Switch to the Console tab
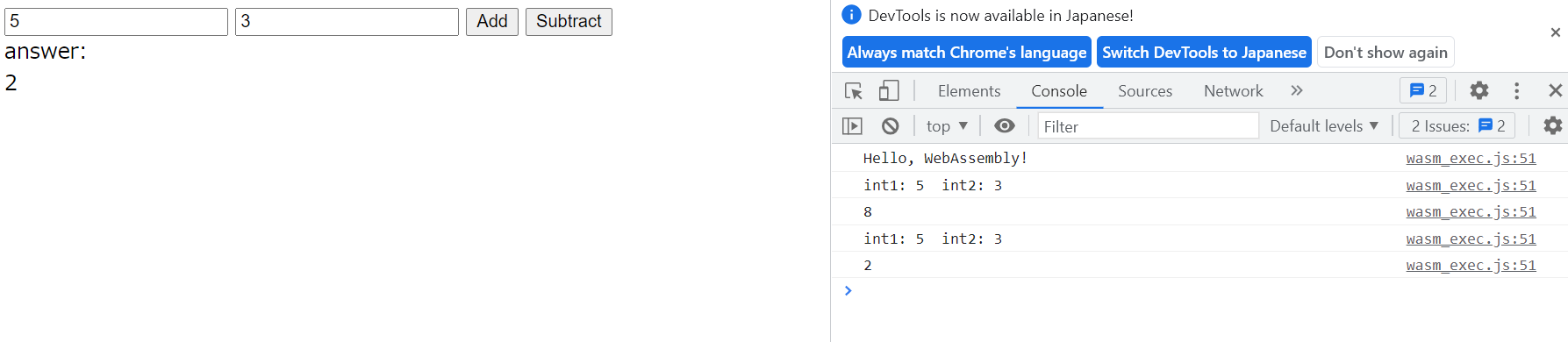 tap(1059, 91)
